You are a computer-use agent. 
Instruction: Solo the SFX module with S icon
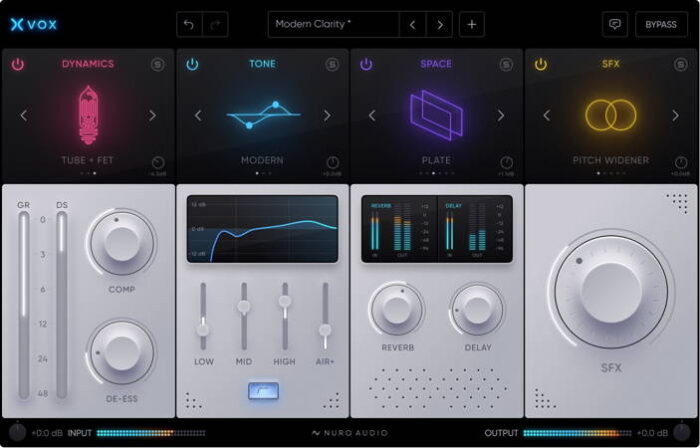click(681, 64)
